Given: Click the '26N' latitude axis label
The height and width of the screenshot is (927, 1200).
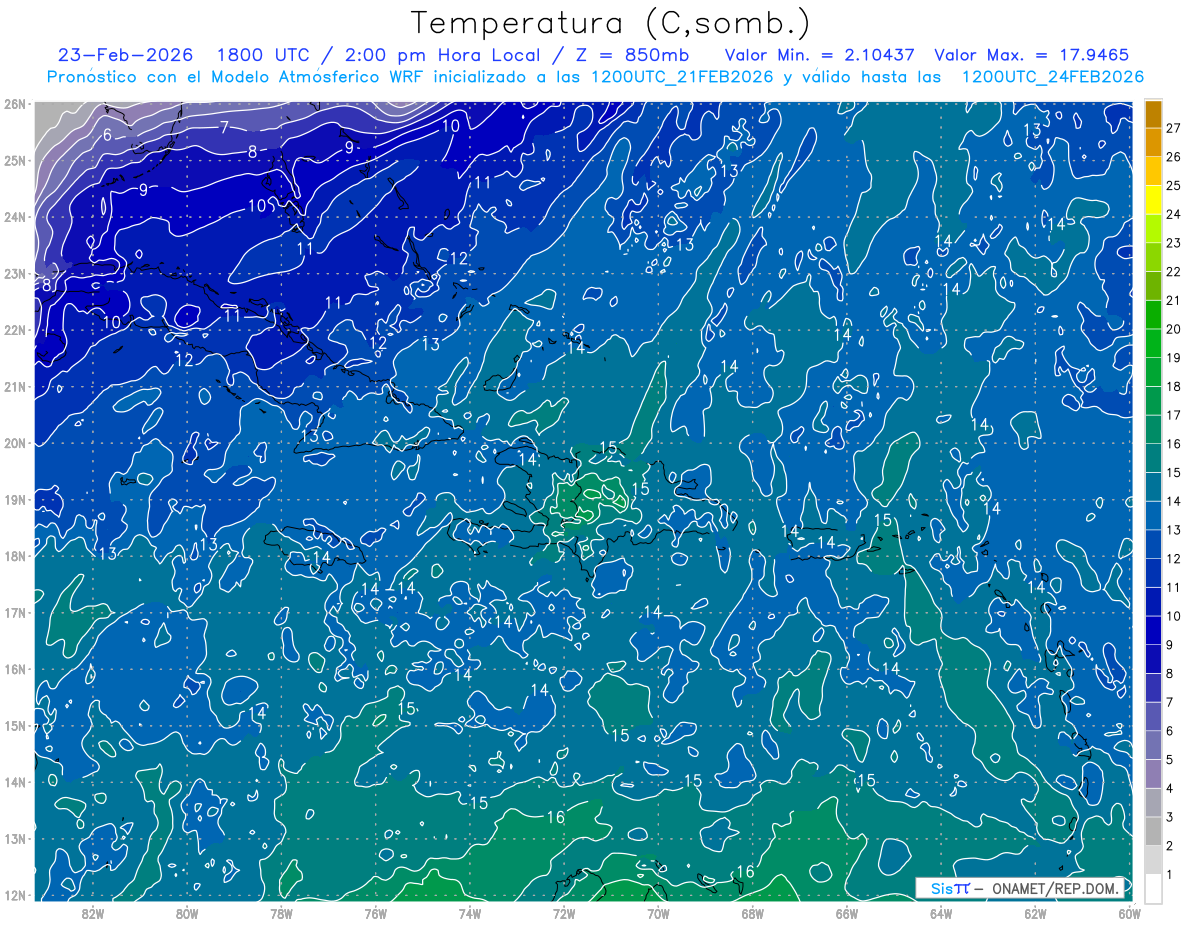Looking at the screenshot, I should click(15, 104).
